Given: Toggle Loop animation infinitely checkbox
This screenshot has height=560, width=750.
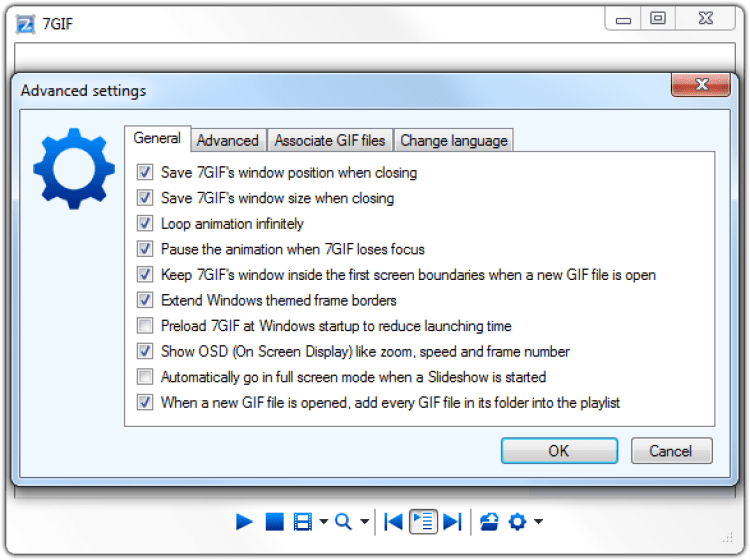Looking at the screenshot, I should [145, 223].
